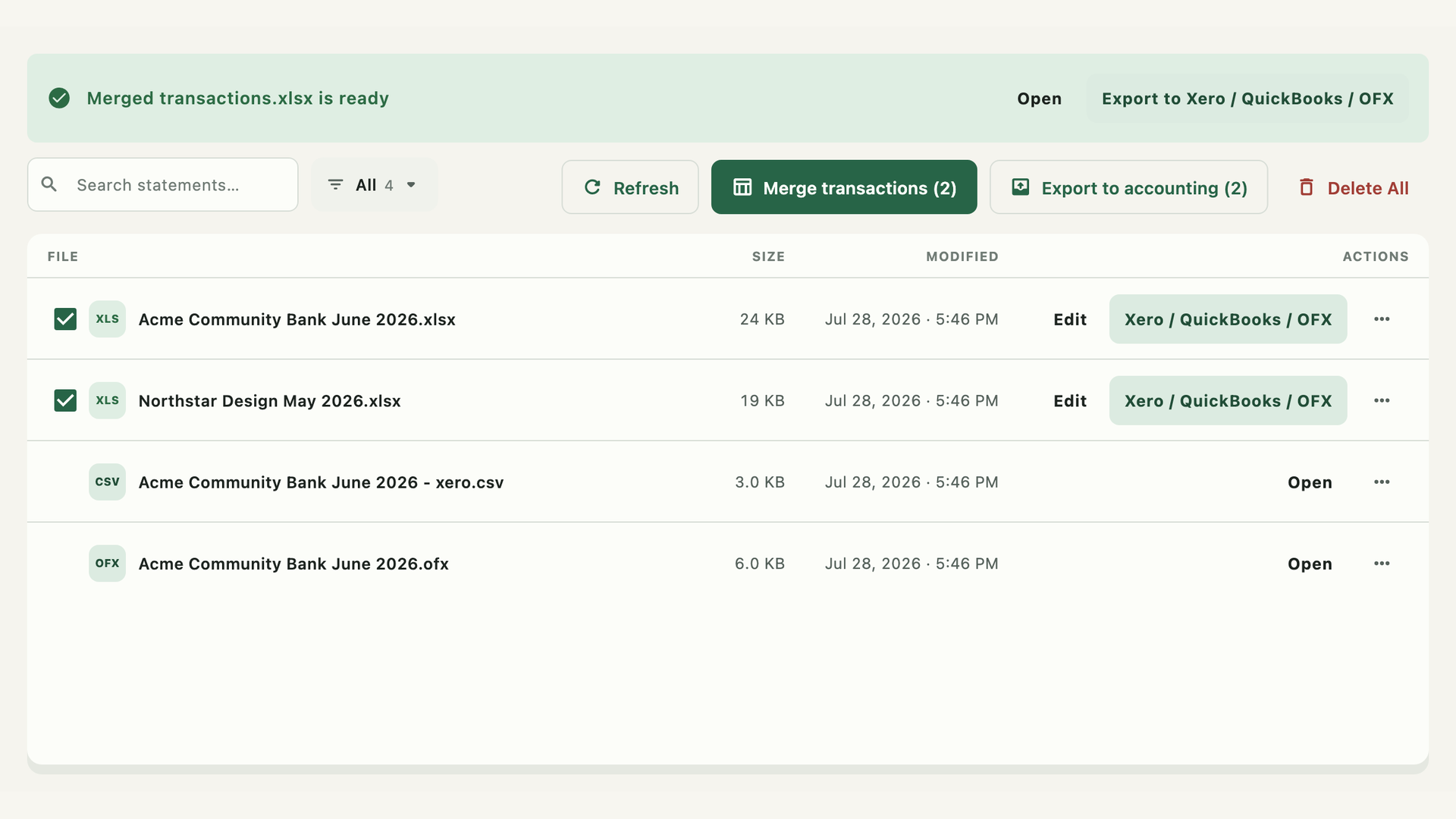
Task: Select file name Acme Community Bank June 2026.xlsx
Action: (297, 319)
